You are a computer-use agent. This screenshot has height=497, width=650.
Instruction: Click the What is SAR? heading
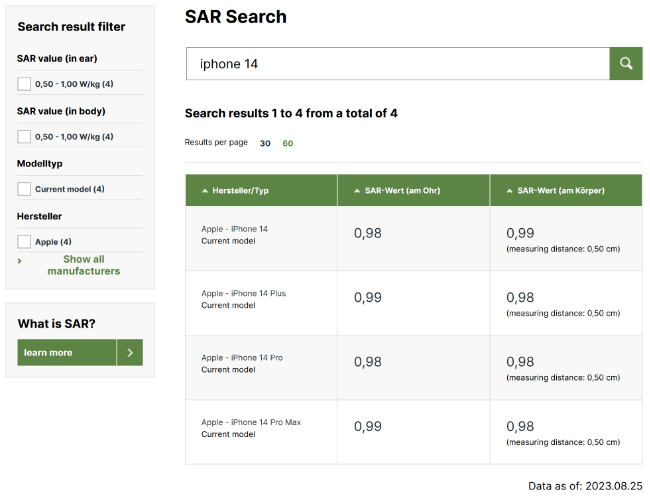tap(56, 323)
